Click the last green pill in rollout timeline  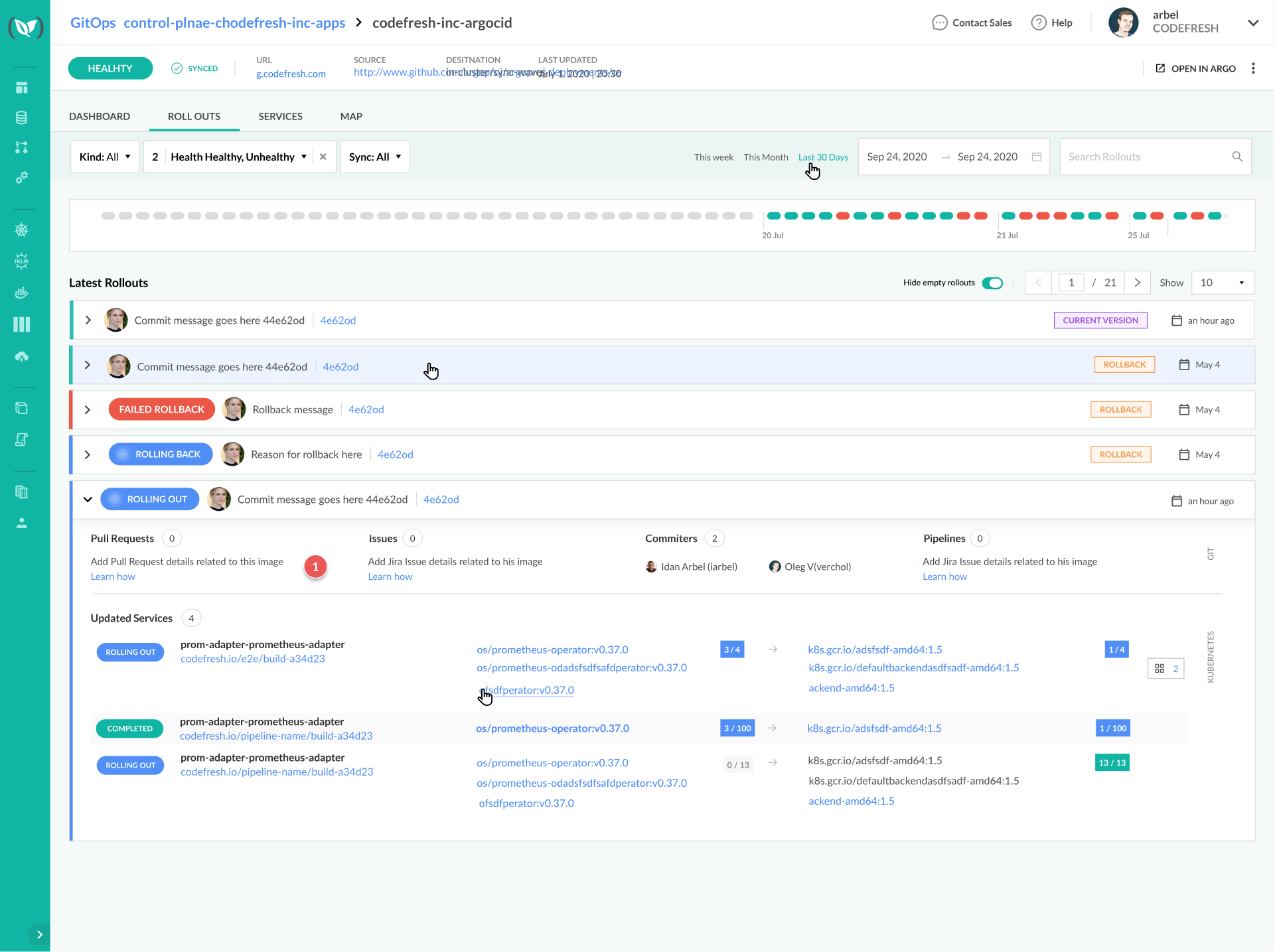point(1215,216)
